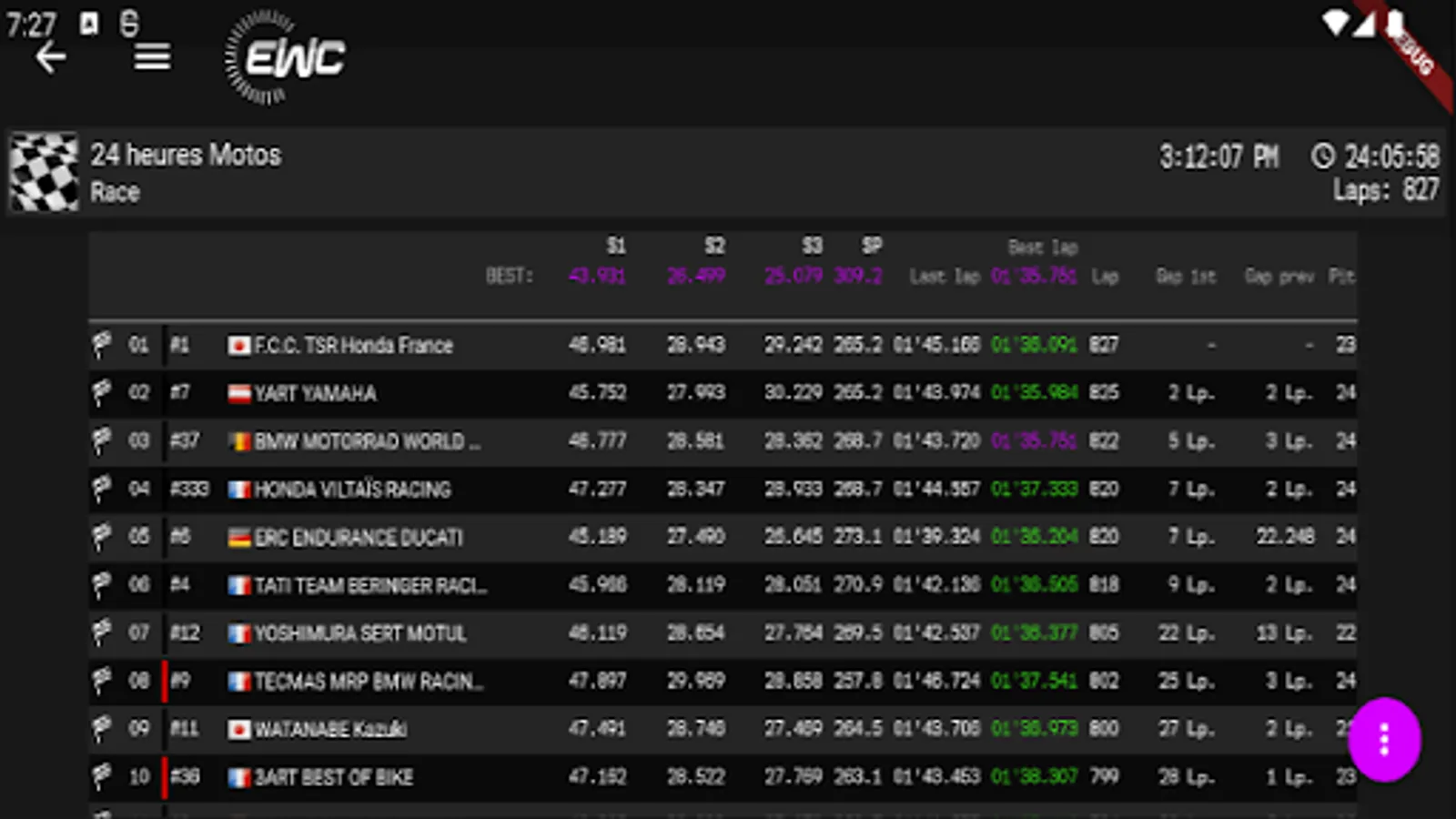Tap the S3 column header

812,247
